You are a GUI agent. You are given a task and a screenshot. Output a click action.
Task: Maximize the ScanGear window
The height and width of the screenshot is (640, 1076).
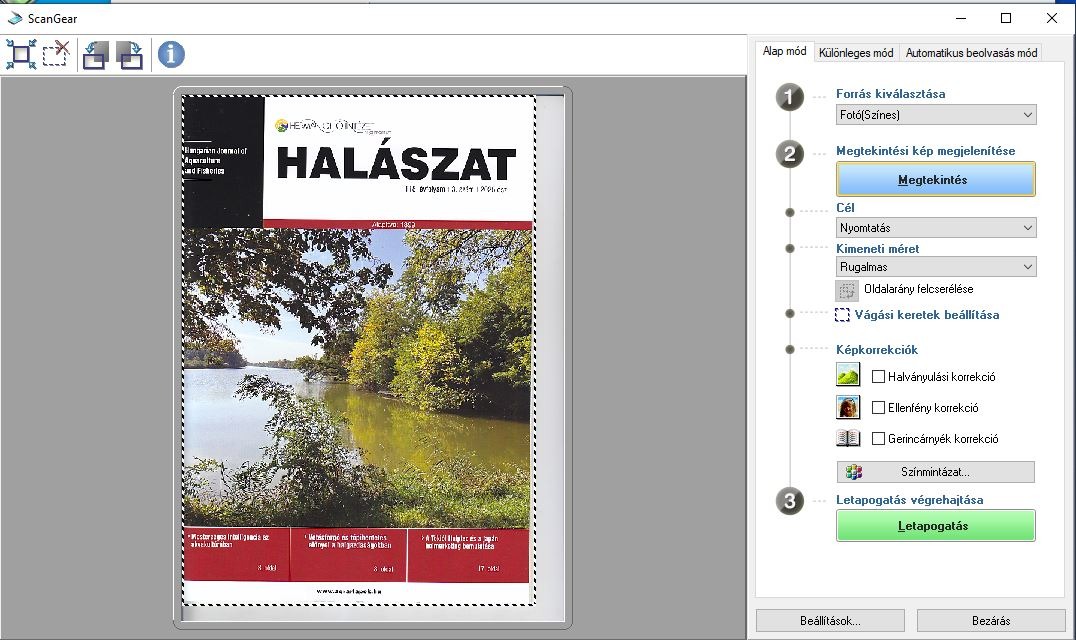[x=1006, y=19]
